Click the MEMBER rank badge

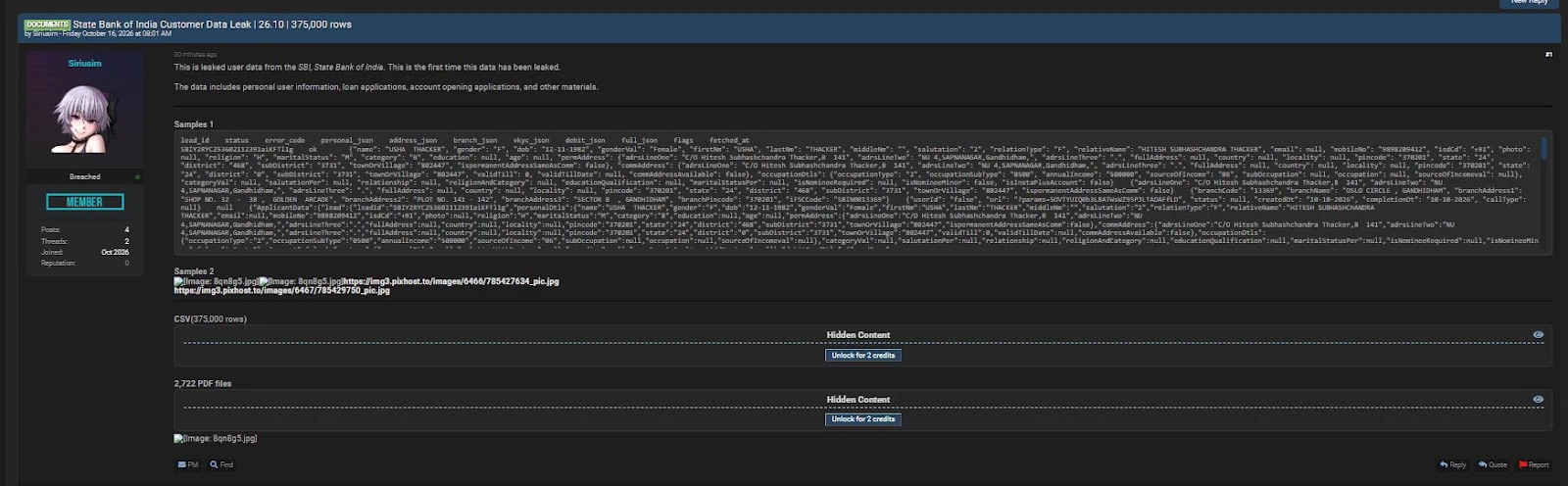84,202
